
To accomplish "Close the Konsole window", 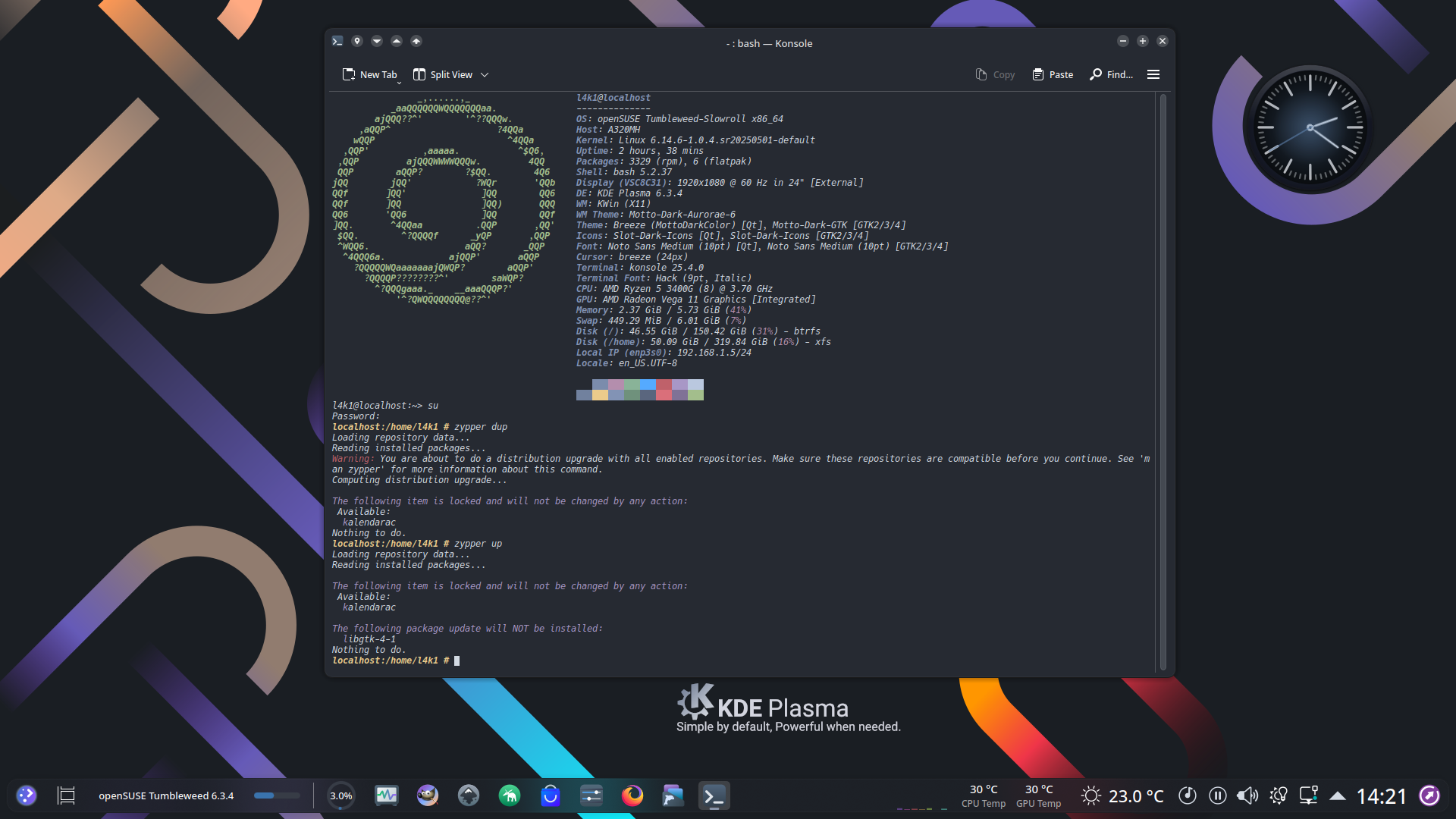I will point(1163,41).
